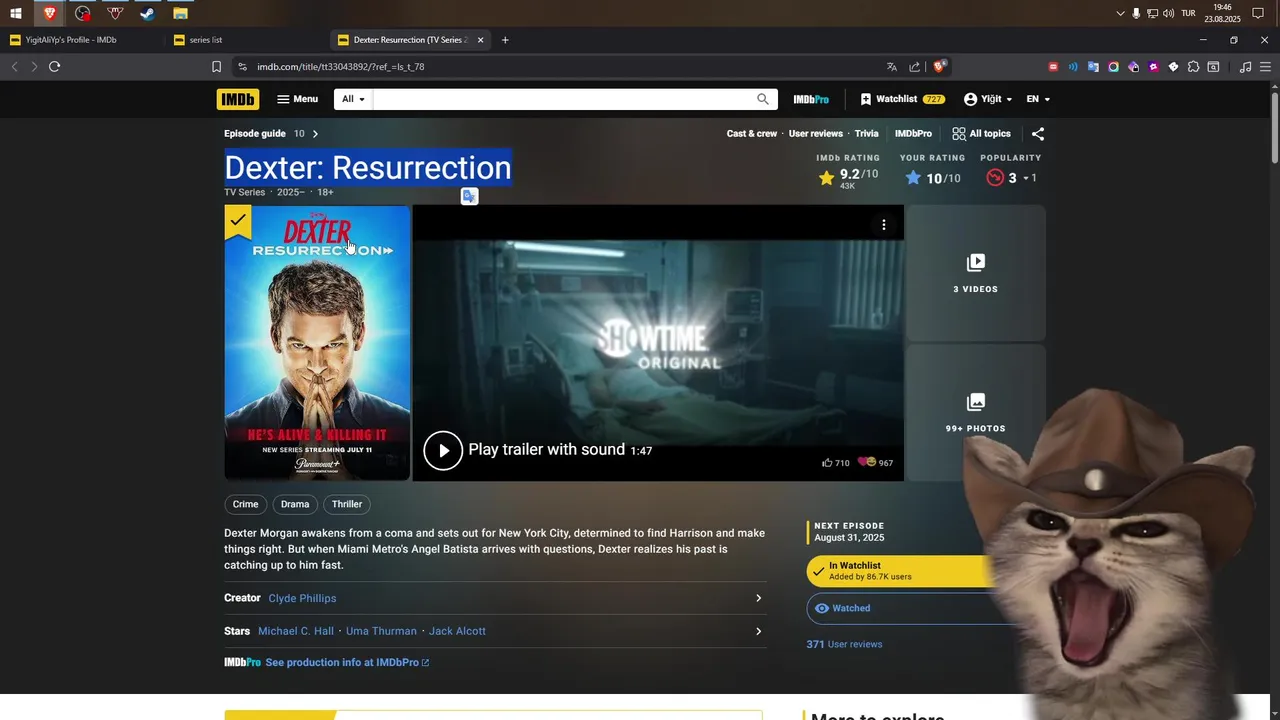
Task: Select the Thriller genre chip
Action: [347, 504]
